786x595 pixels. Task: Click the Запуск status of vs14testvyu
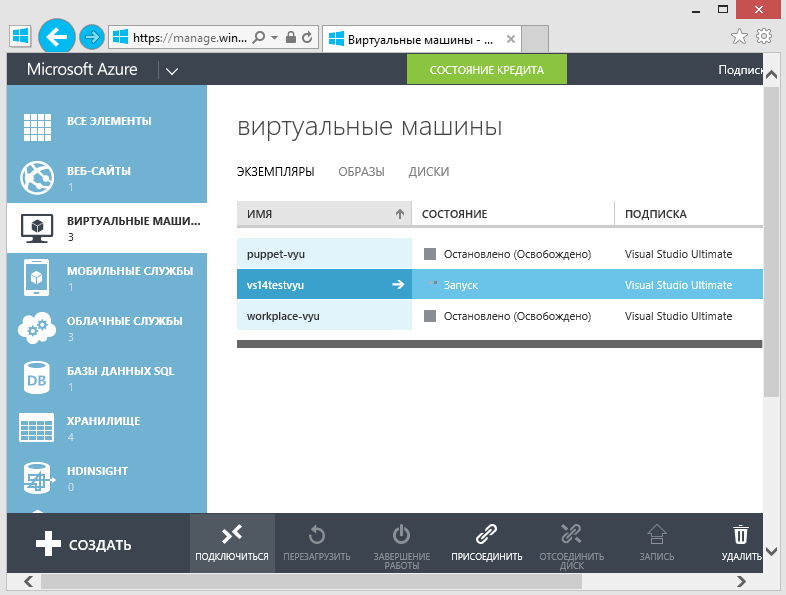point(461,285)
